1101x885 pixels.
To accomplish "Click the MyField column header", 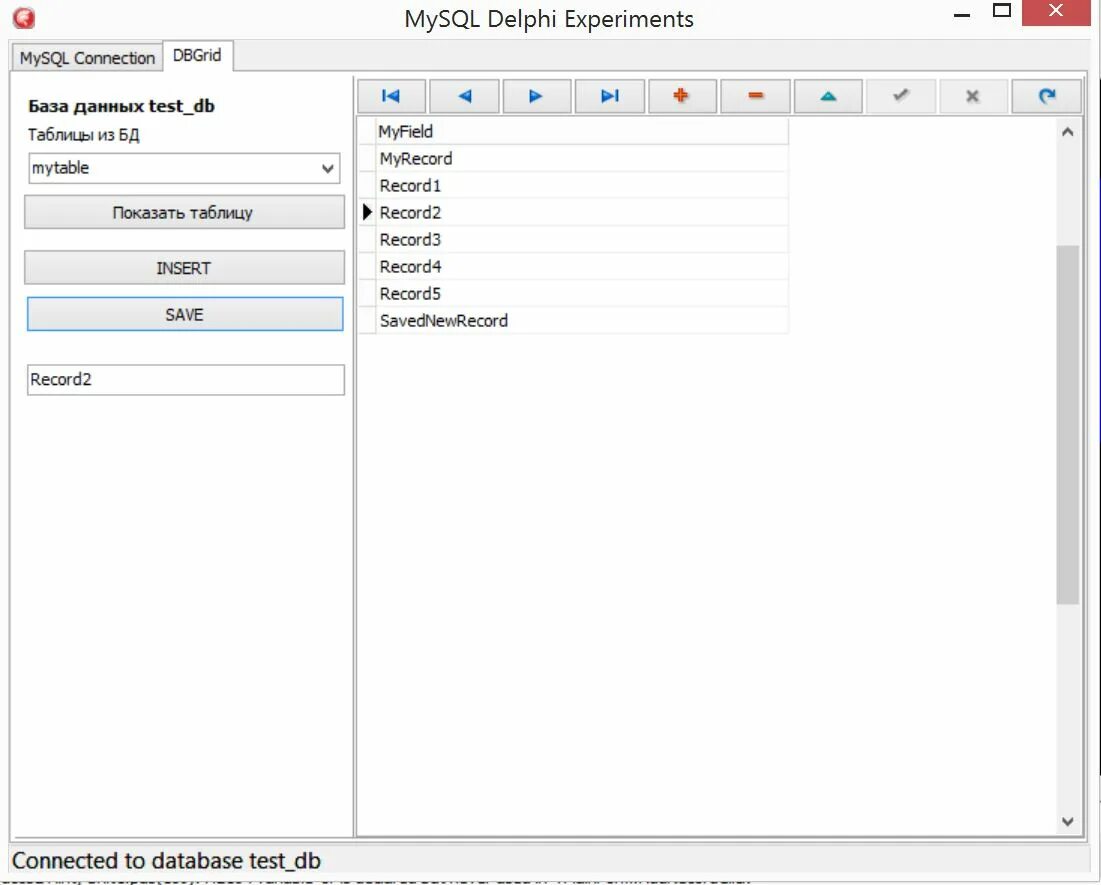I will pyautogui.click(x=581, y=131).
